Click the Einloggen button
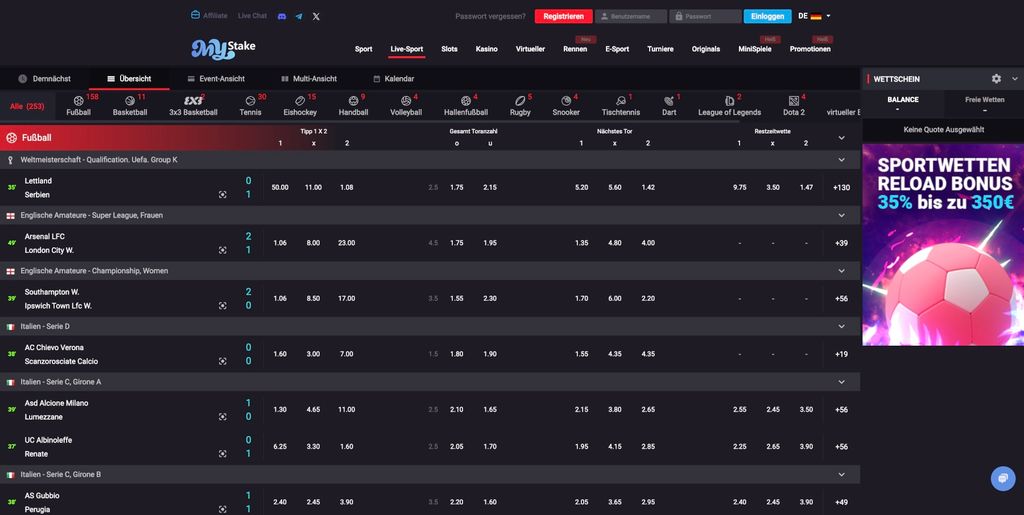 (767, 16)
